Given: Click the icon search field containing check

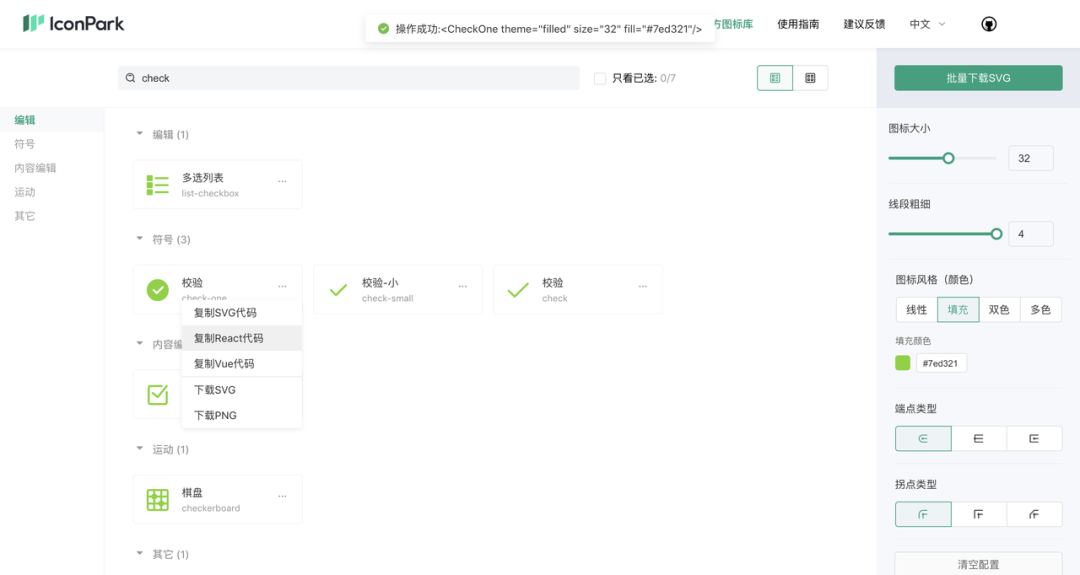Looking at the screenshot, I should (349, 78).
